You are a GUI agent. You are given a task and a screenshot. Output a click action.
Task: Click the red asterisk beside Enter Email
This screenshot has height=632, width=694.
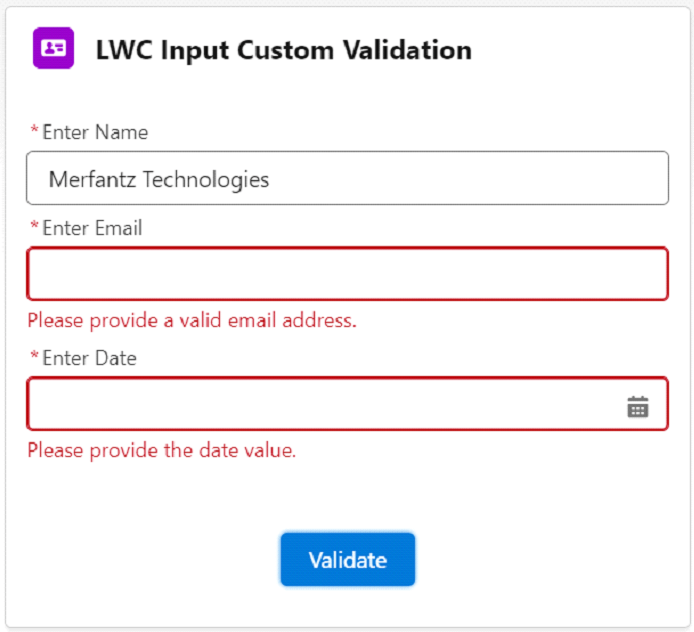point(34,226)
